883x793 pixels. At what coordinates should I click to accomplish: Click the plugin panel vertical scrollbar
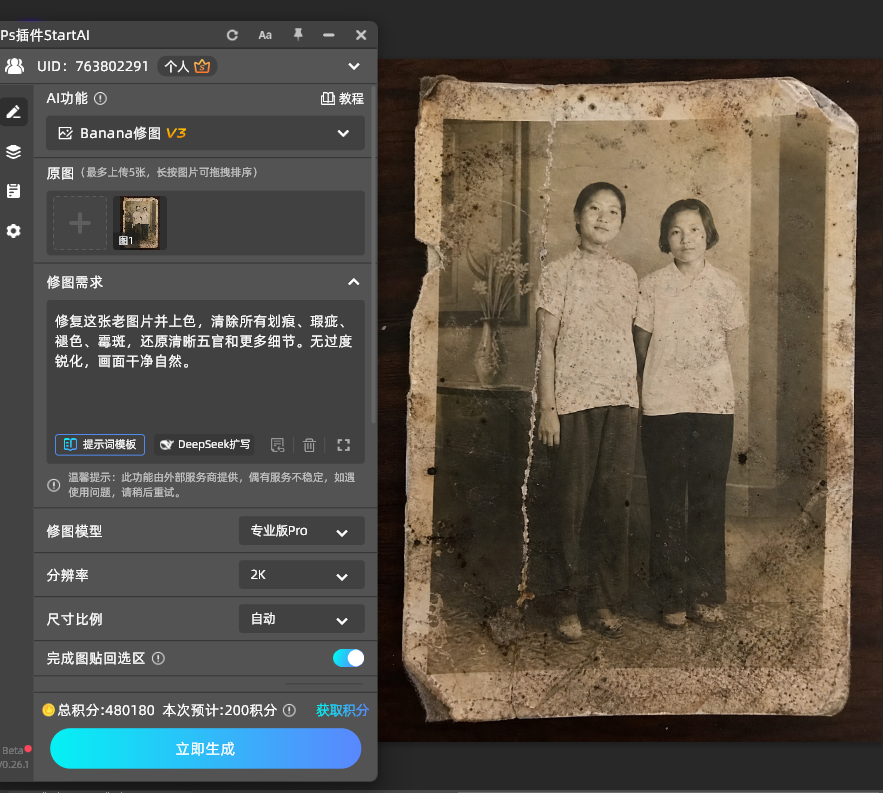[373, 253]
